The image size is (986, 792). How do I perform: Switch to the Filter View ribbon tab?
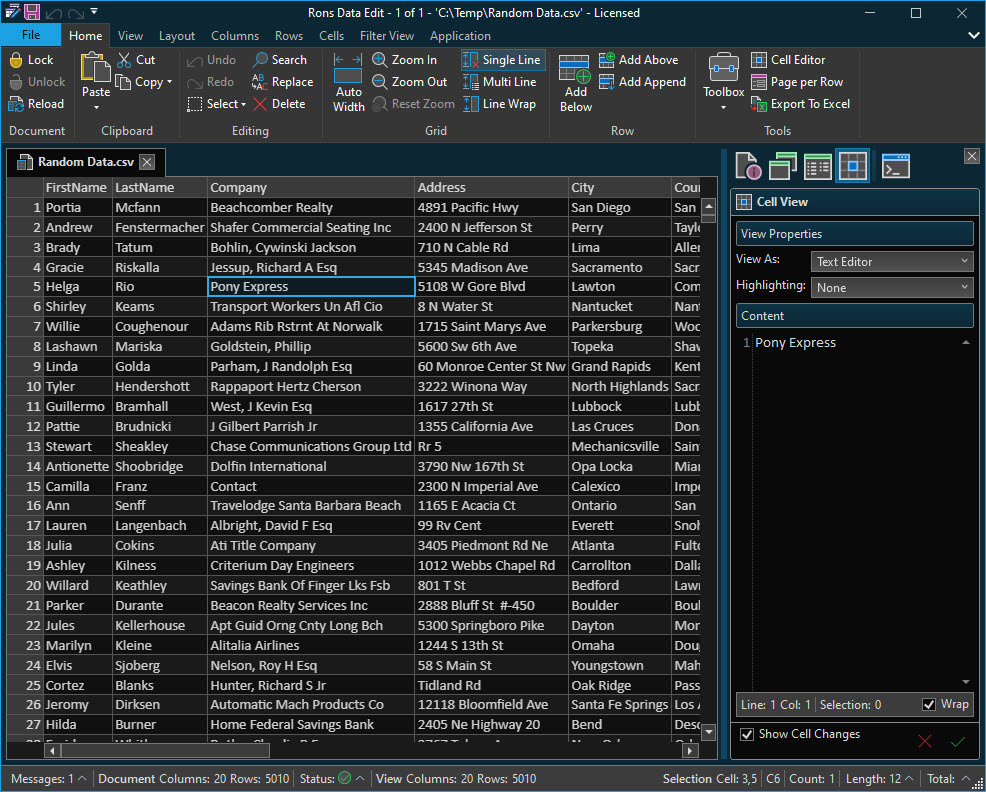click(x=386, y=35)
